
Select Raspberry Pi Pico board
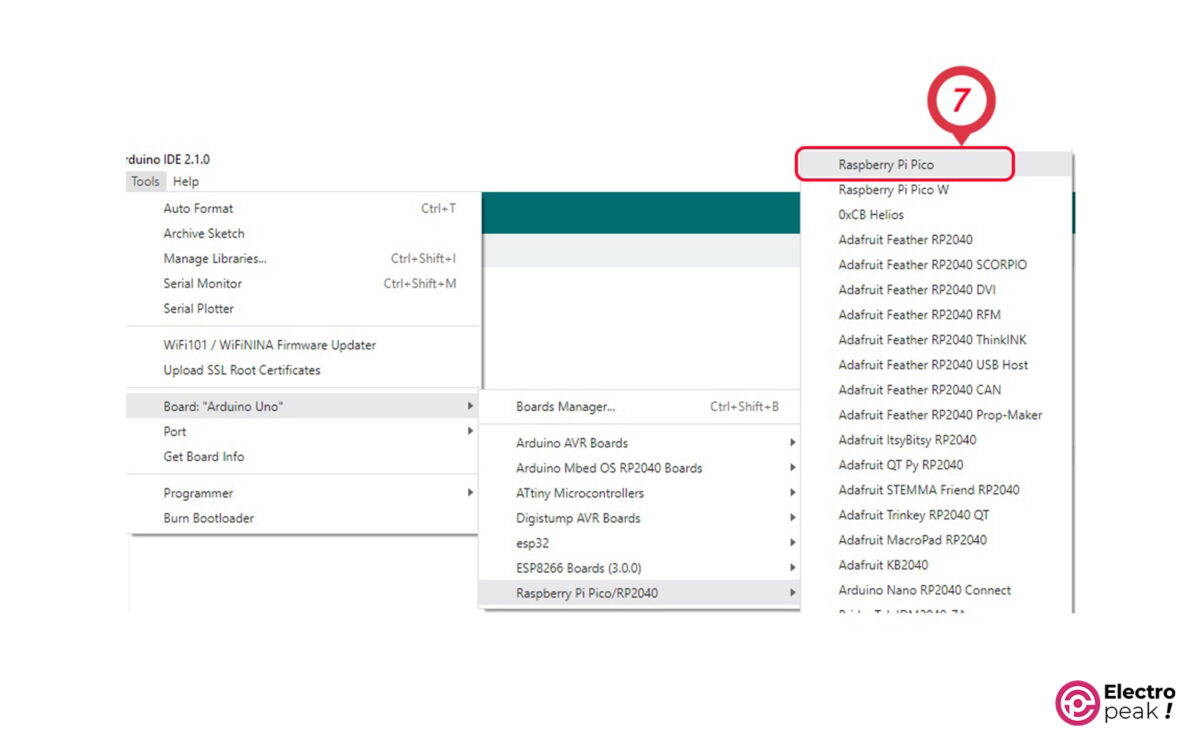[886, 164]
